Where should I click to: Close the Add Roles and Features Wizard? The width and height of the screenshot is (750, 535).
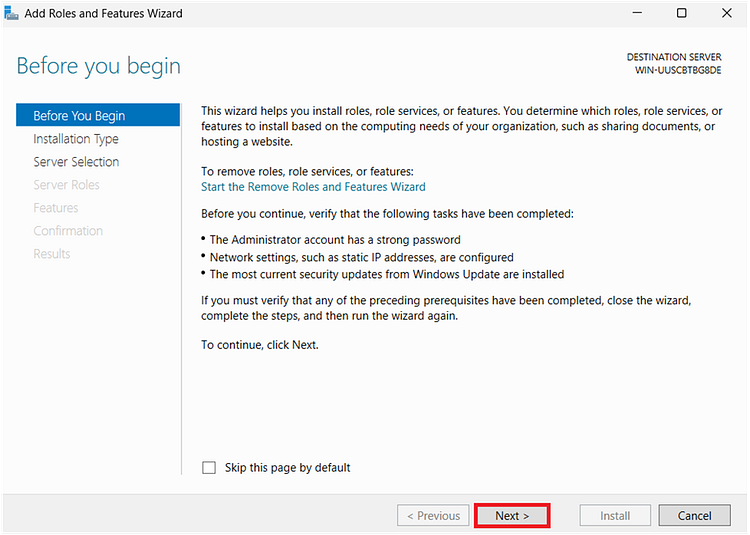(727, 13)
